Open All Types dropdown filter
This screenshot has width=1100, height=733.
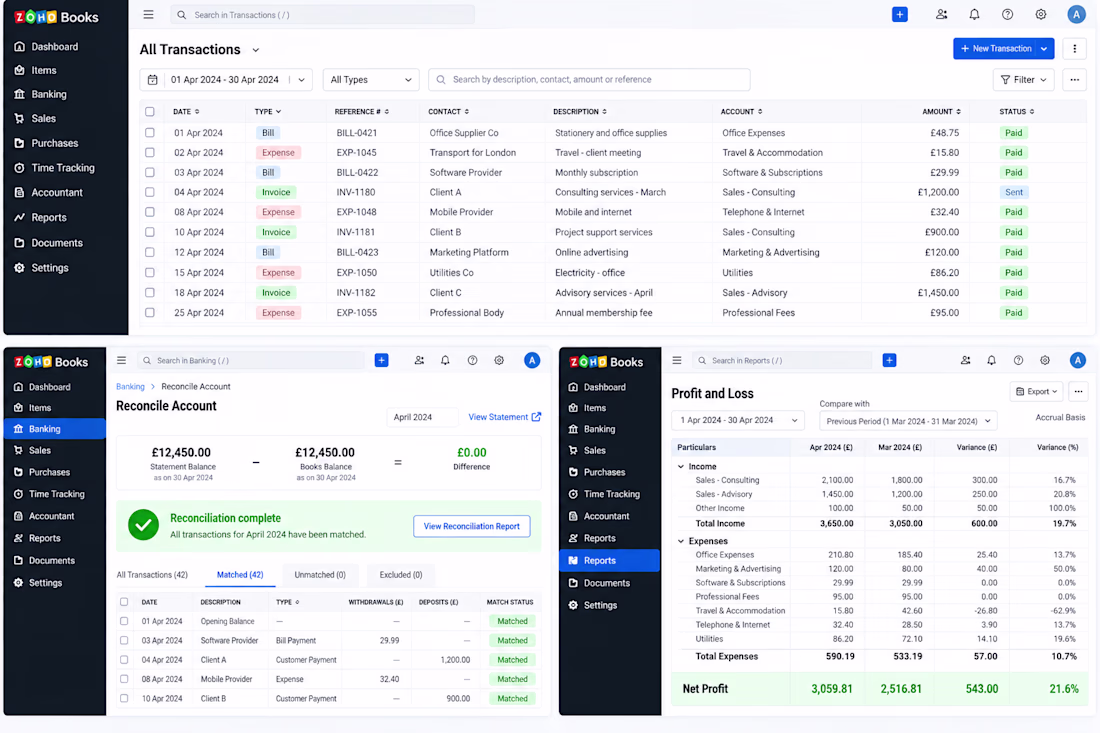[371, 80]
